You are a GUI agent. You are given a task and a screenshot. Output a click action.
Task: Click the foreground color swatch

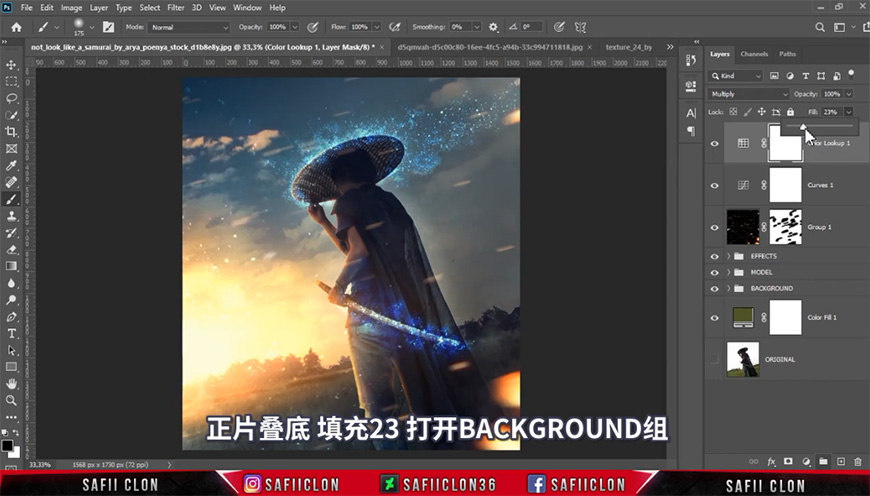(x=7, y=446)
